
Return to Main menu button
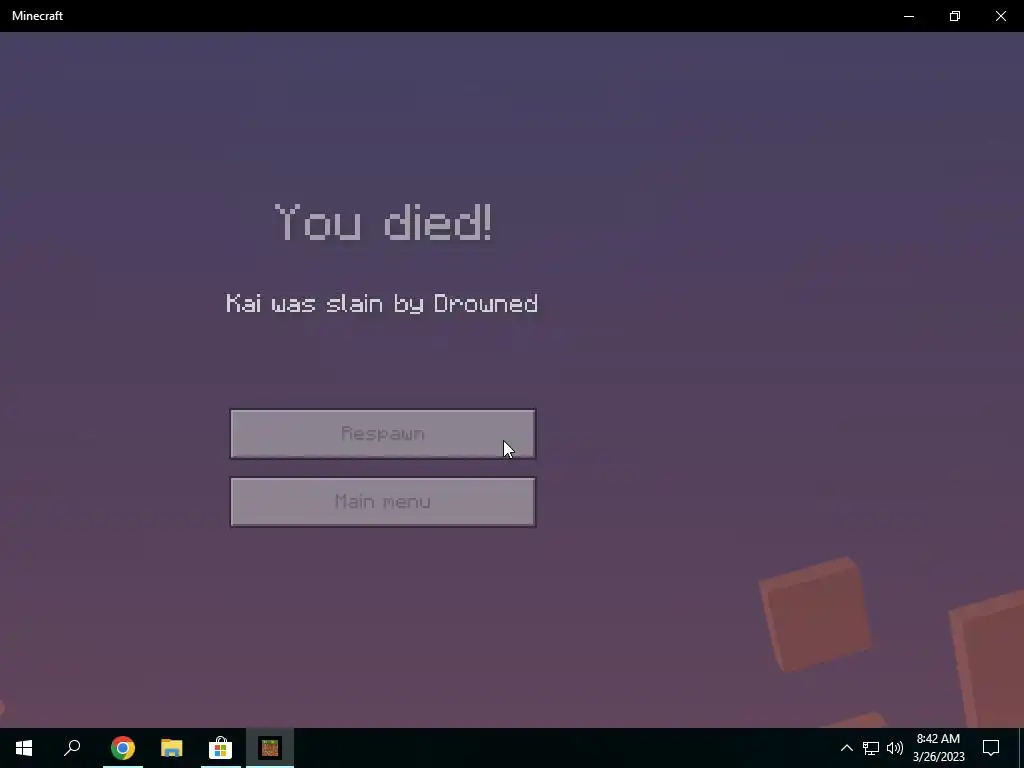click(383, 502)
